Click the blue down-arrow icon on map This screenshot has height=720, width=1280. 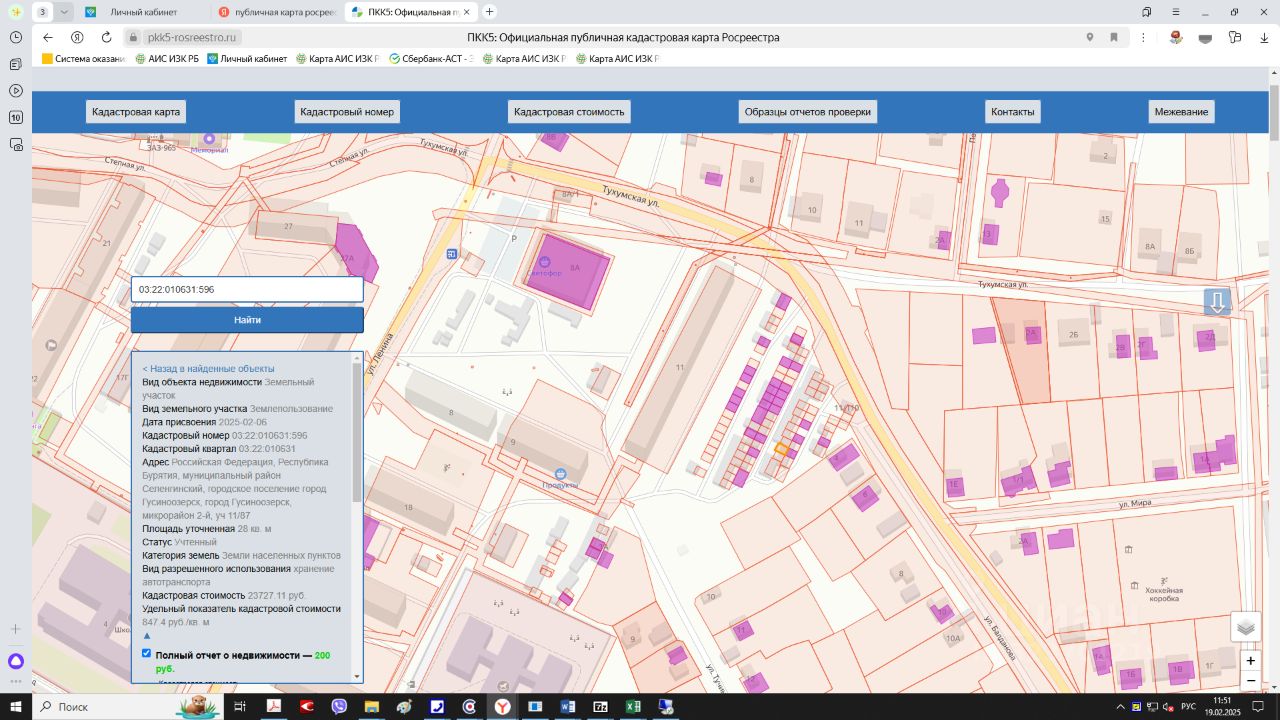click(1217, 302)
